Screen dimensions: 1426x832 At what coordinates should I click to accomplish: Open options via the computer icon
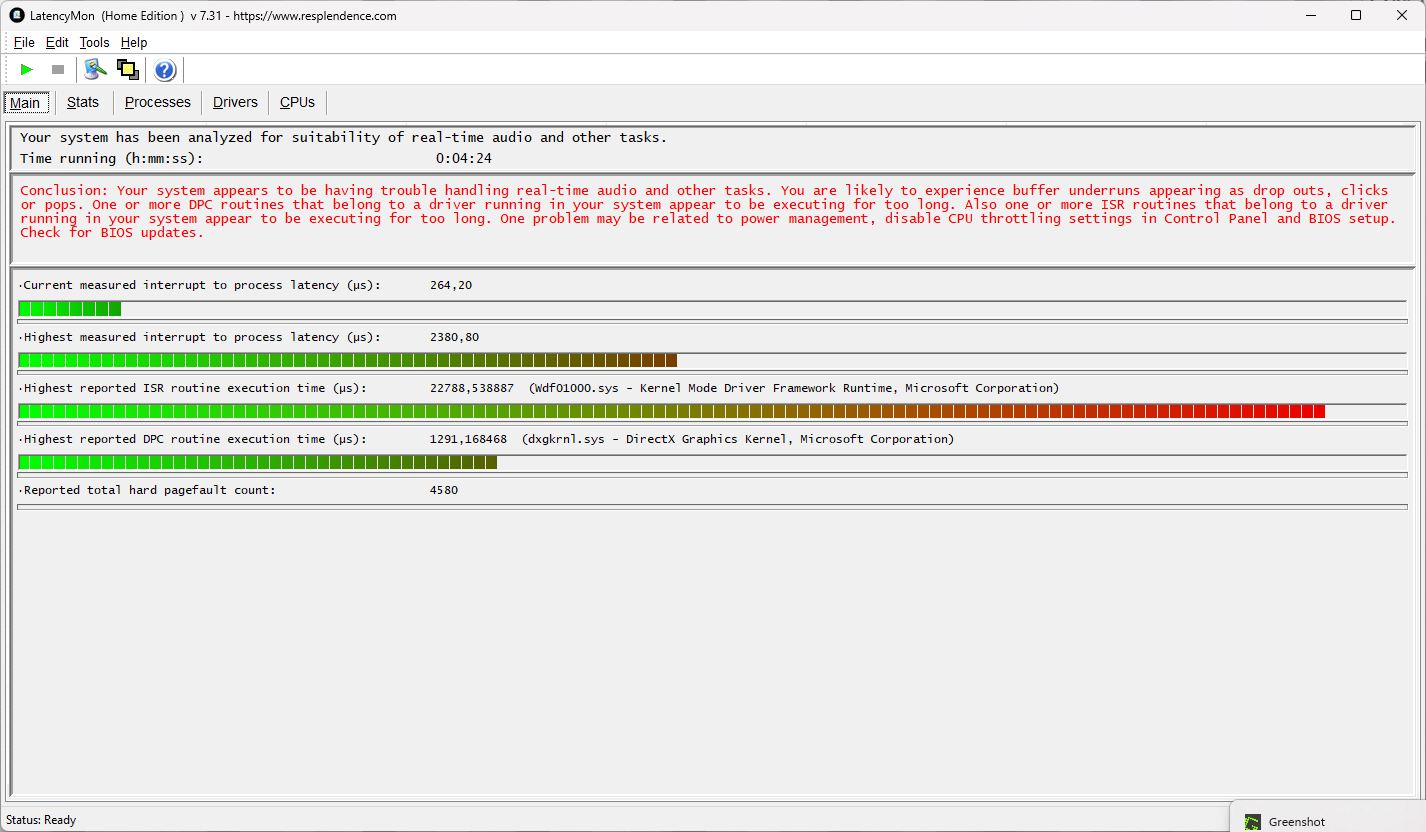[95, 69]
